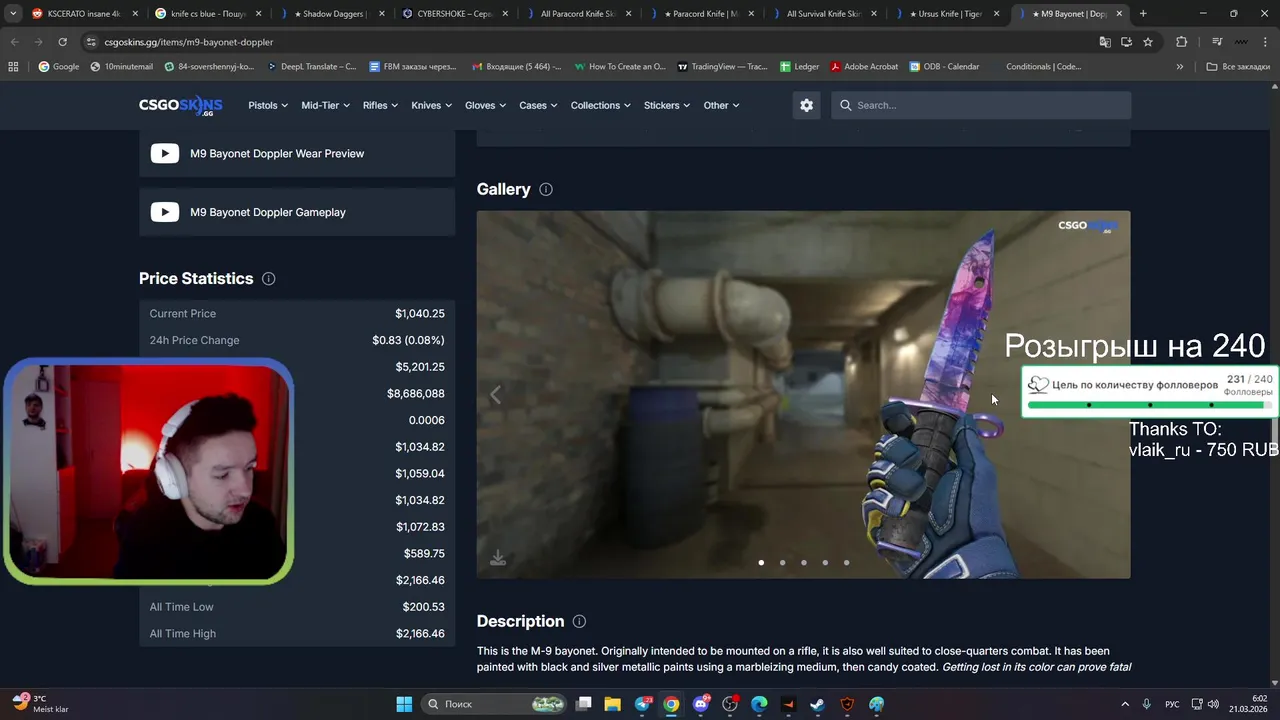Open Microsoft Edge from the taskbar
The image size is (1280, 720).
tap(759, 704)
